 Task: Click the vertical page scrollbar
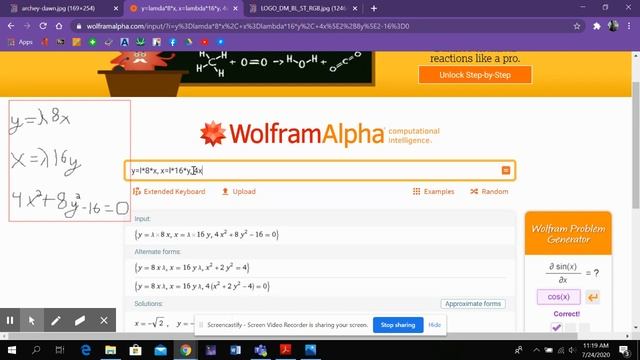[x=636, y=145]
